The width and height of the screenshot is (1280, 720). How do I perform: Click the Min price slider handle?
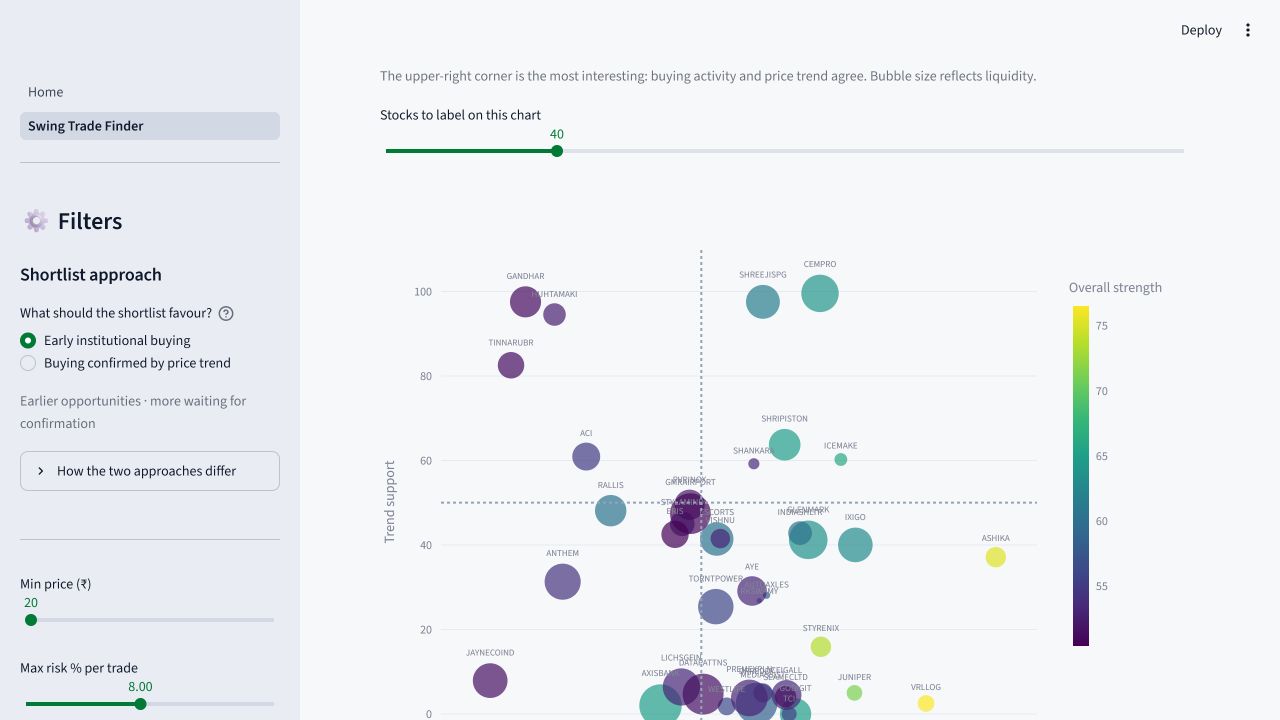coord(31,620)
